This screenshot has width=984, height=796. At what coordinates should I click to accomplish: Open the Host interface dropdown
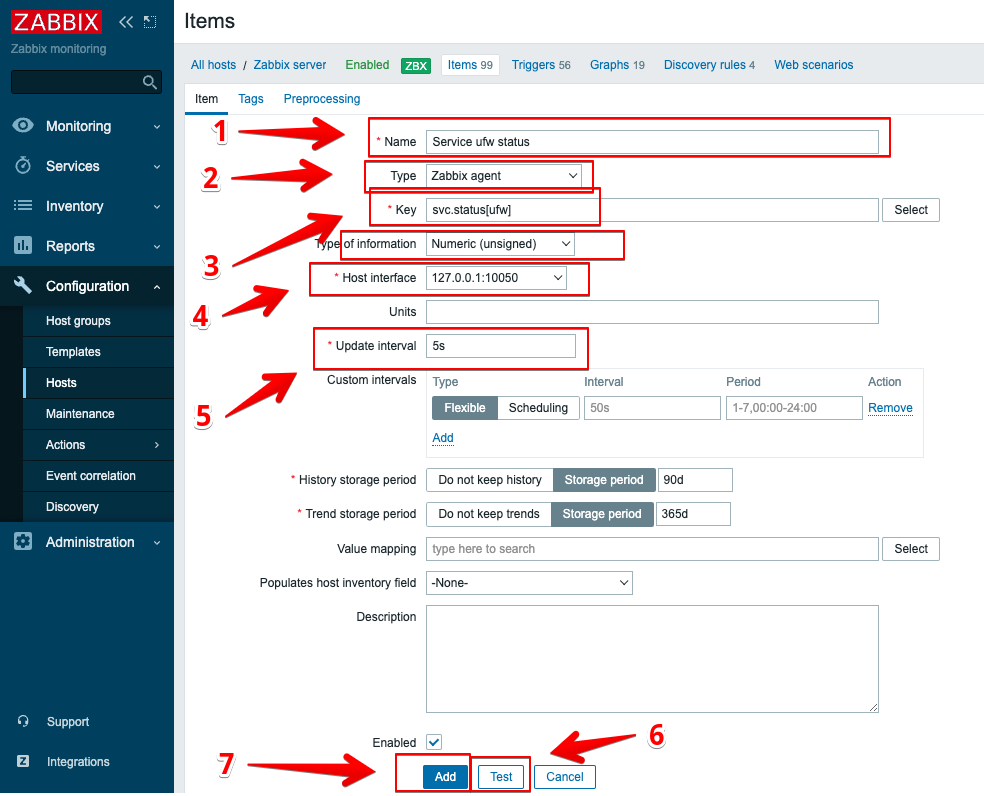(496, 277)
